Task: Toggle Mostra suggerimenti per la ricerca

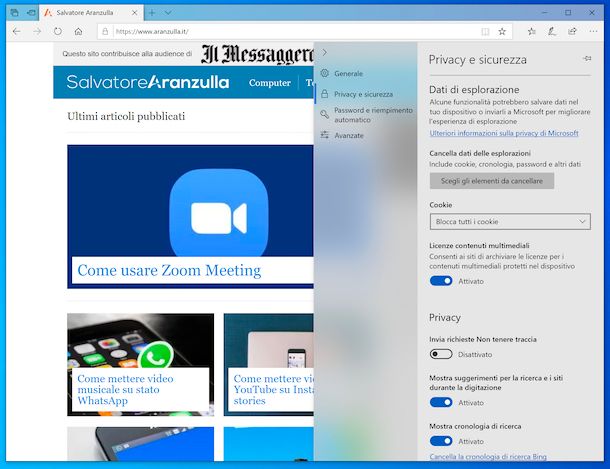Action: pyautogui.click(x=441, y=402)
